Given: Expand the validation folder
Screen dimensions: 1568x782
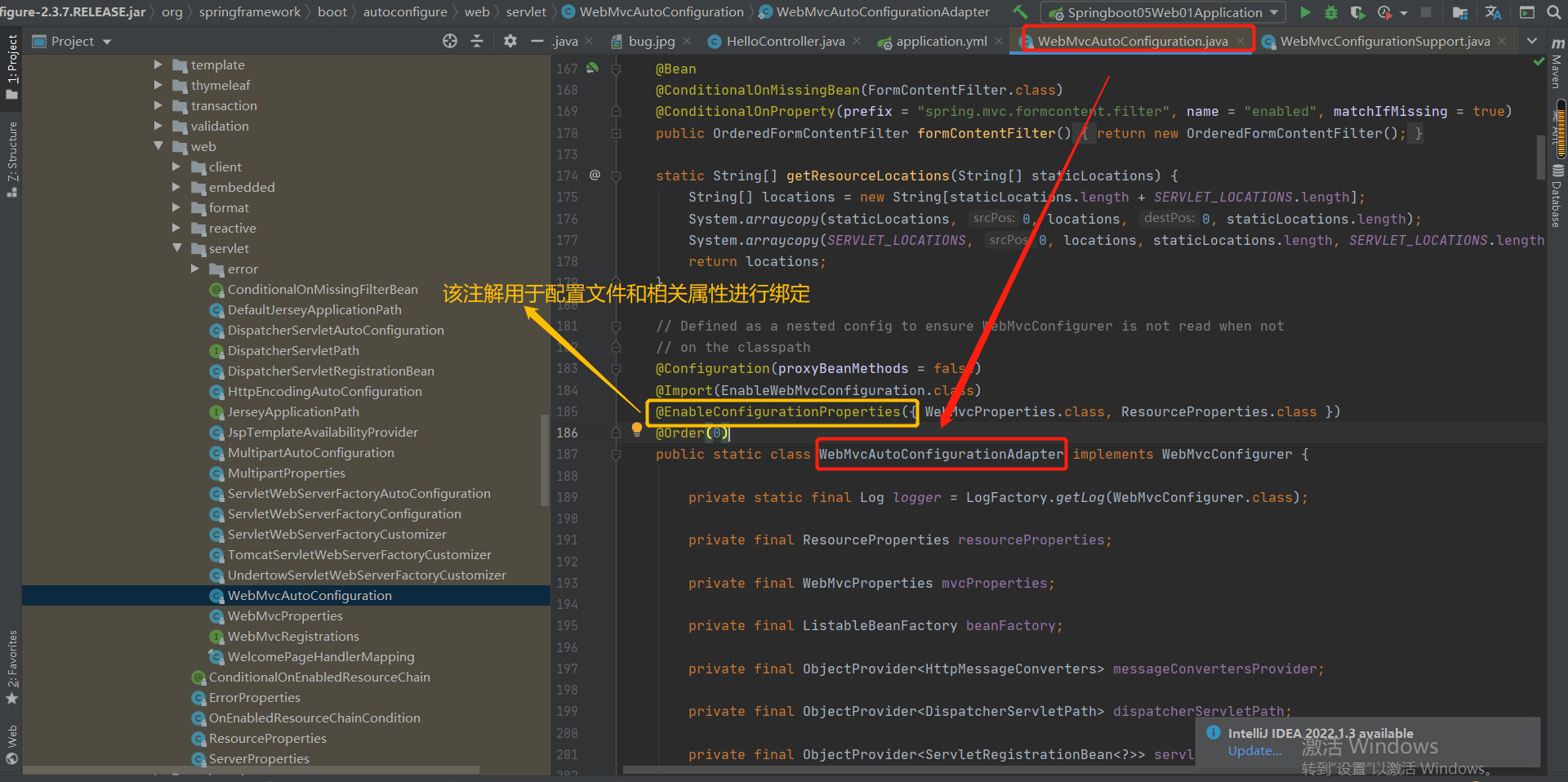Looking at the screenshot, I should coord(158,126).
